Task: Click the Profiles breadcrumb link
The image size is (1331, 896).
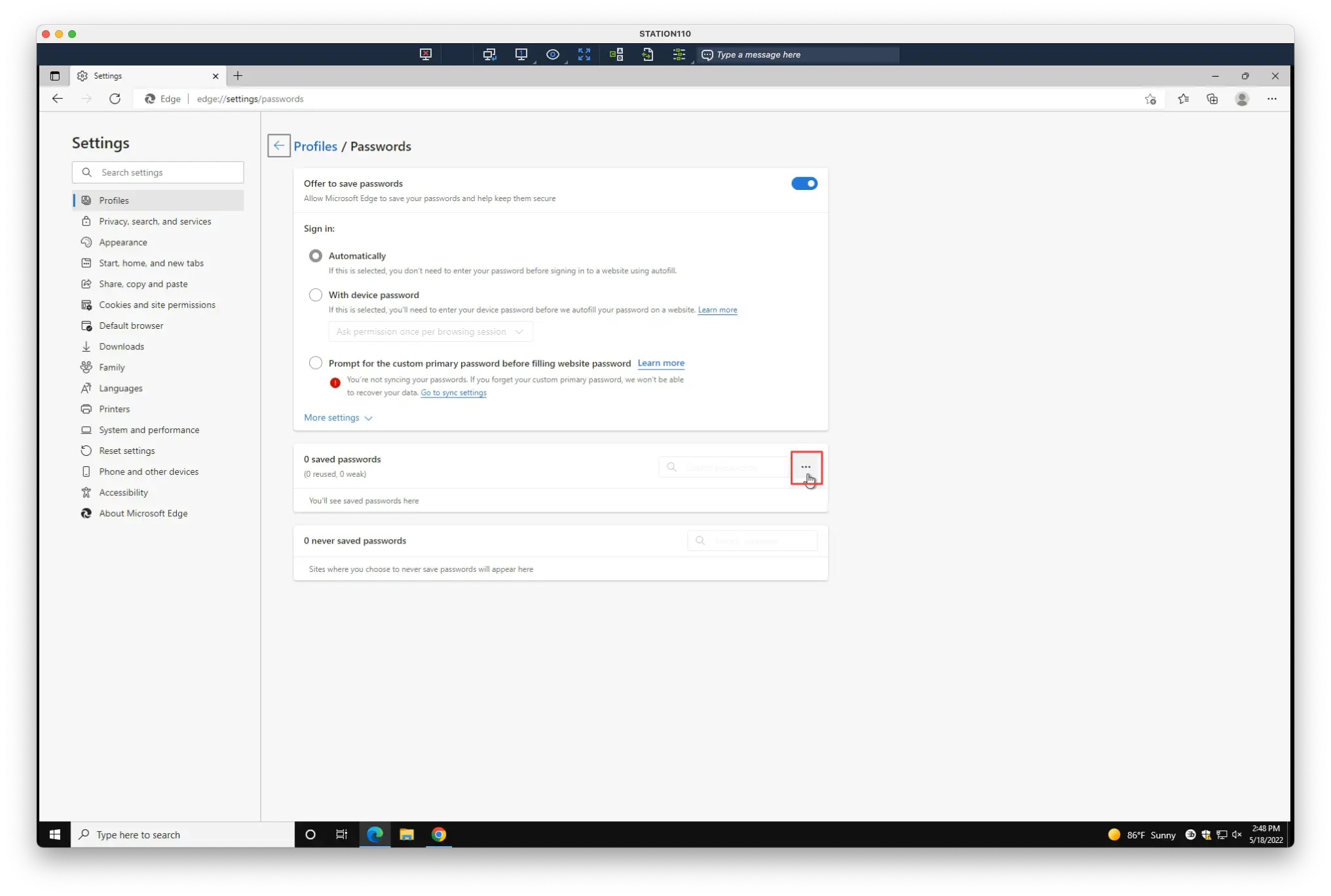Action: tap(315, 146)
